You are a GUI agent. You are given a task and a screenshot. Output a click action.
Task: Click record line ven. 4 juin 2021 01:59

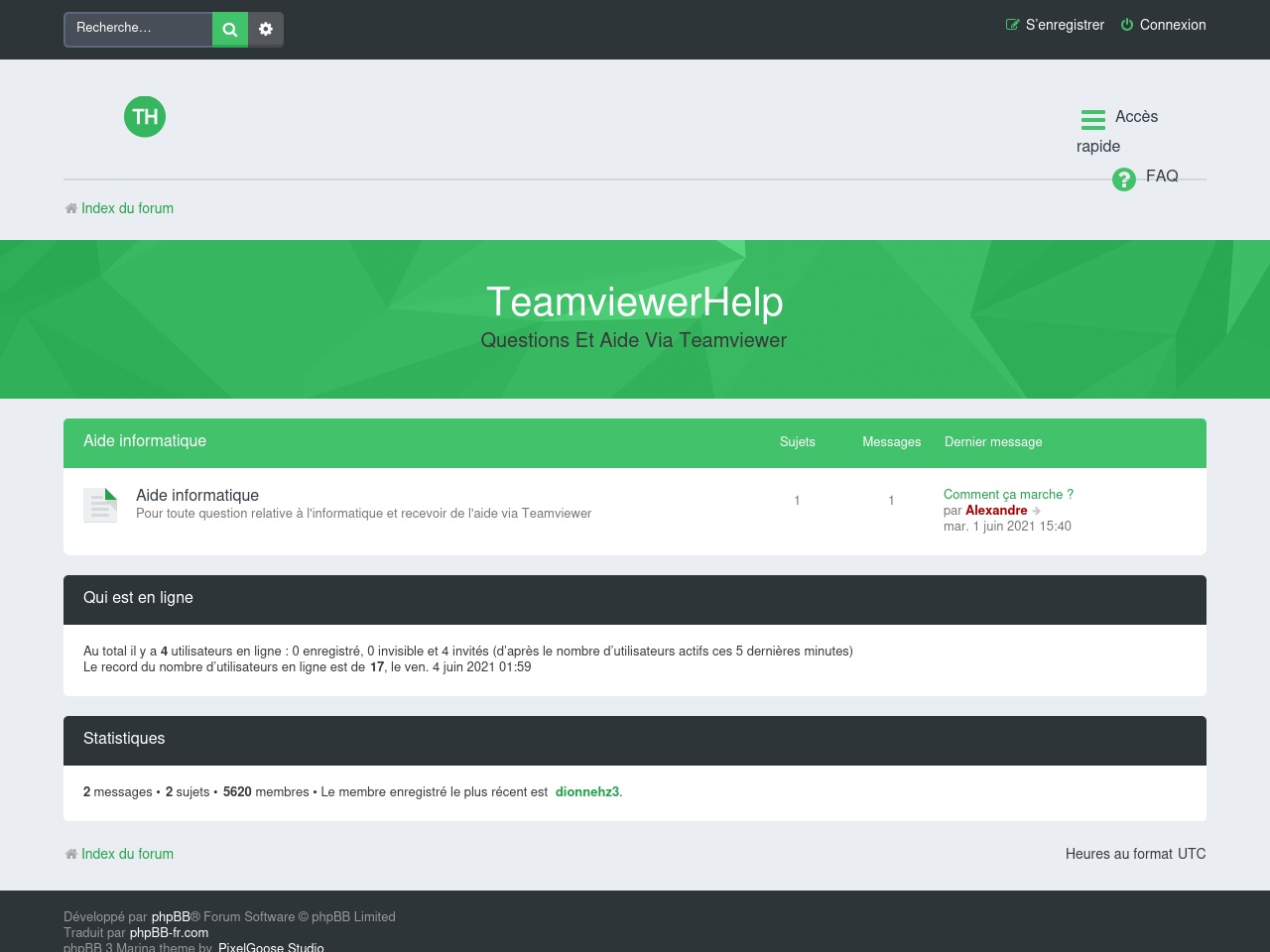pos(307,667)
